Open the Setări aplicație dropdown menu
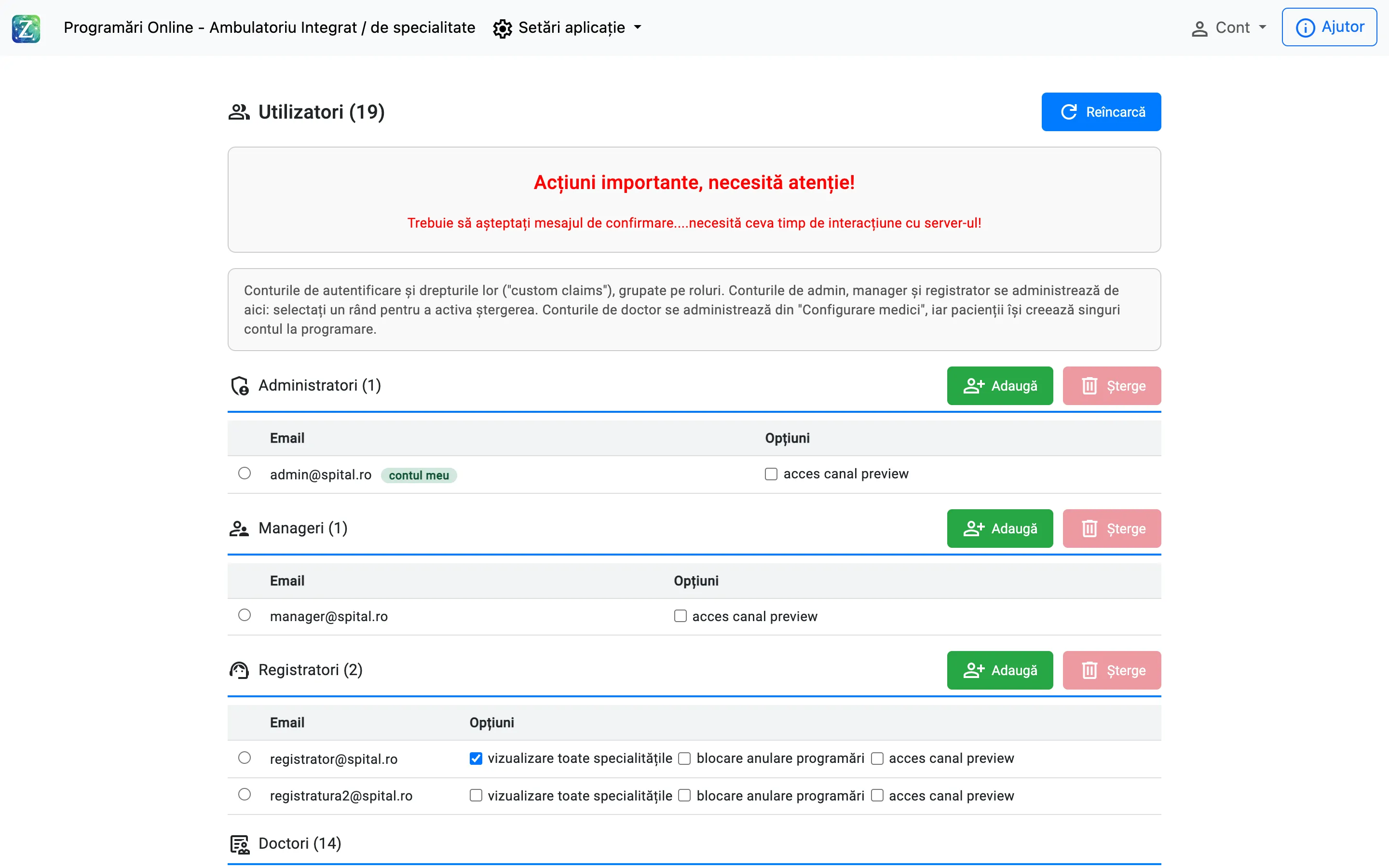 point(568,27)
